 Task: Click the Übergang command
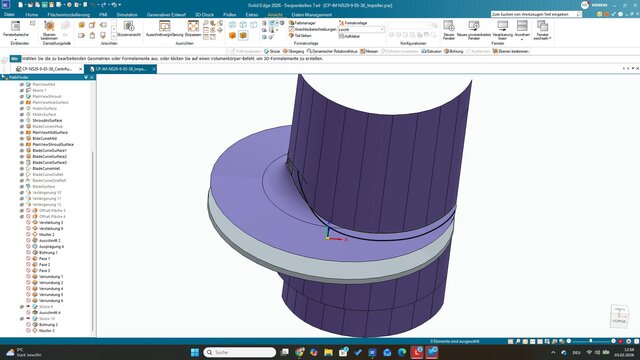pyautogui.click(x=293, y=51)
